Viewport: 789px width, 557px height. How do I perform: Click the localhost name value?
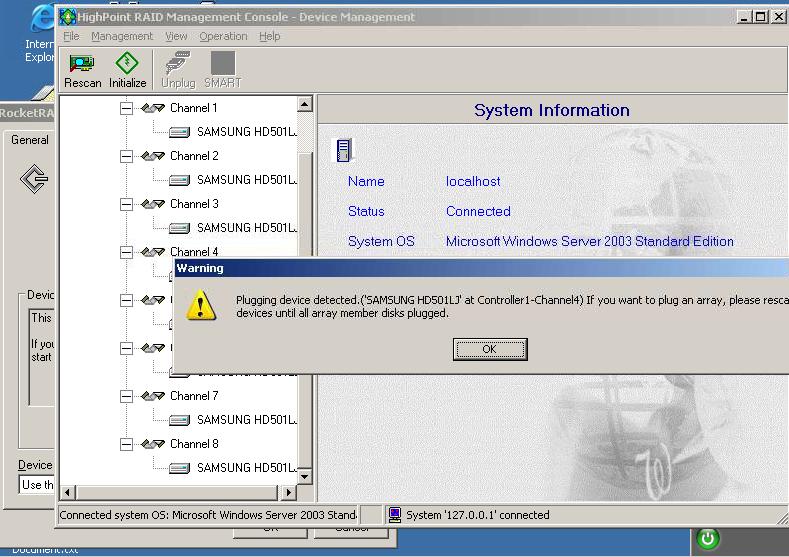pos(473,181)
